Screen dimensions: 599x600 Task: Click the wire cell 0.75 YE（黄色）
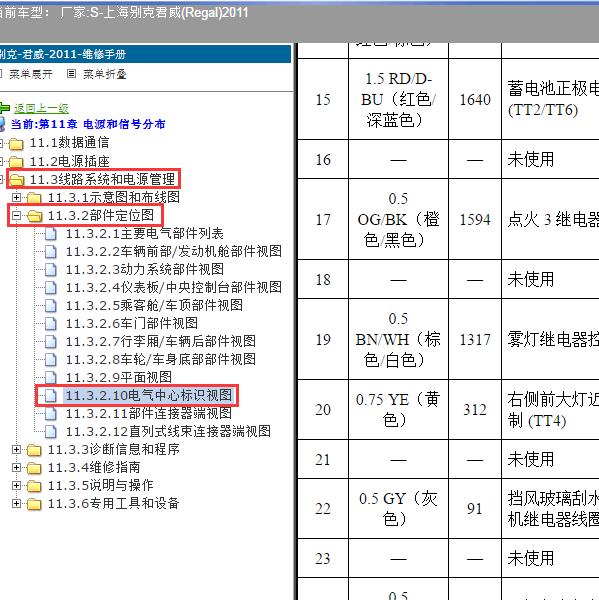[398, 410]
